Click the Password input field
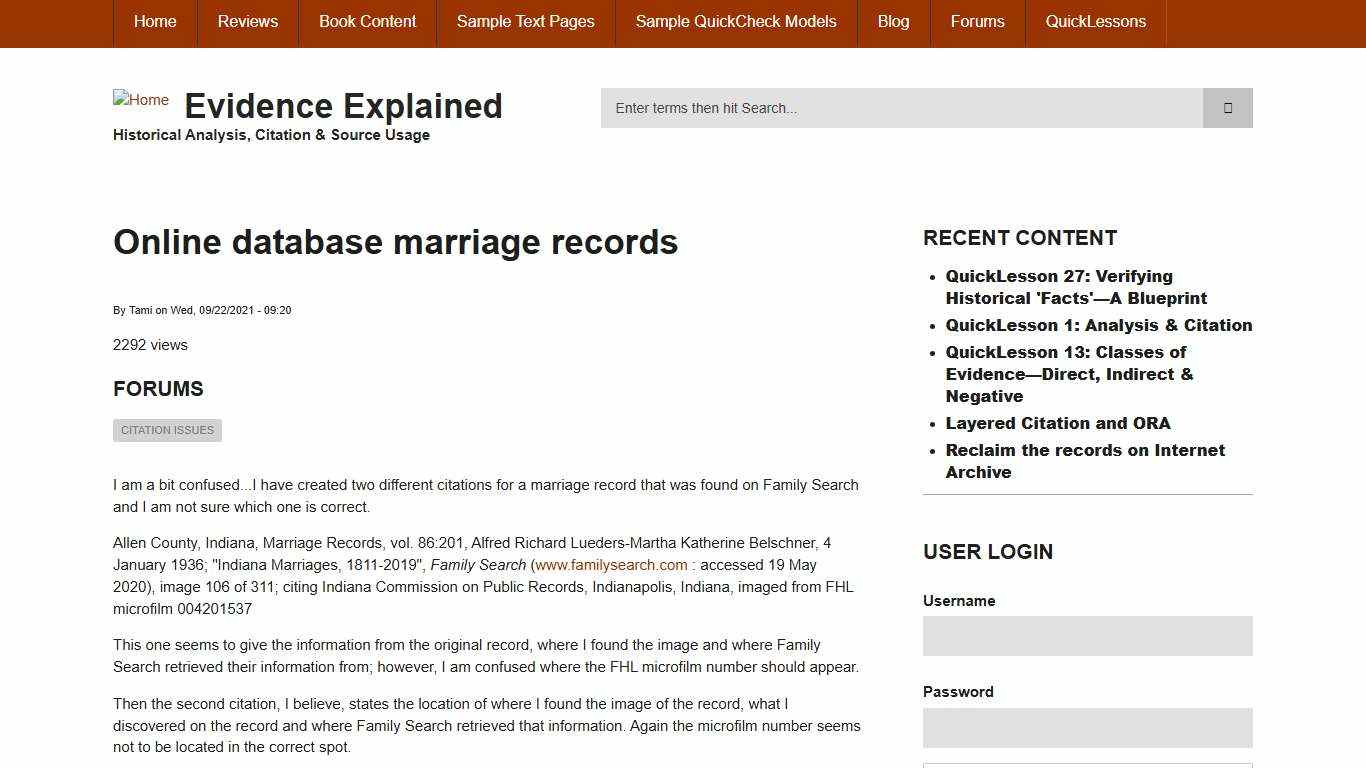Viewport: 1366px width, 768px height. pos(1087,728)
